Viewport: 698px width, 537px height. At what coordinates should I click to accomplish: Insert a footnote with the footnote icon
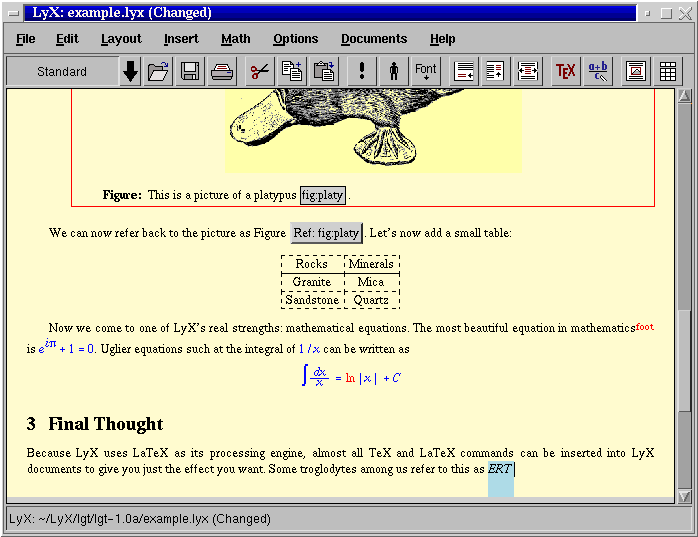[x=464, y=71]
